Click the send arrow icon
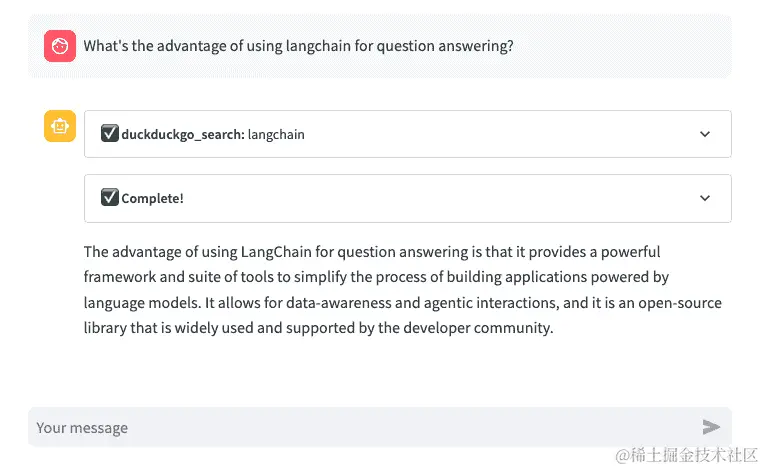Screen dimensions: 764x470 (x=711, y=427)
